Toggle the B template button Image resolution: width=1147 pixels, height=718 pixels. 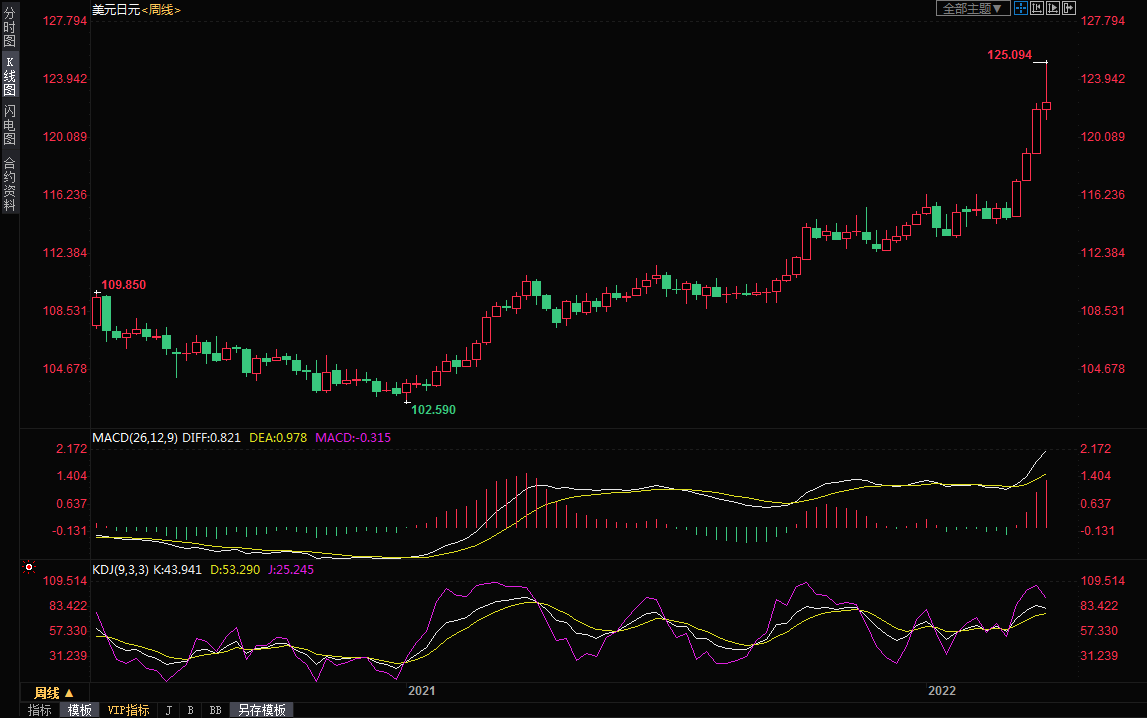point(190,710)
